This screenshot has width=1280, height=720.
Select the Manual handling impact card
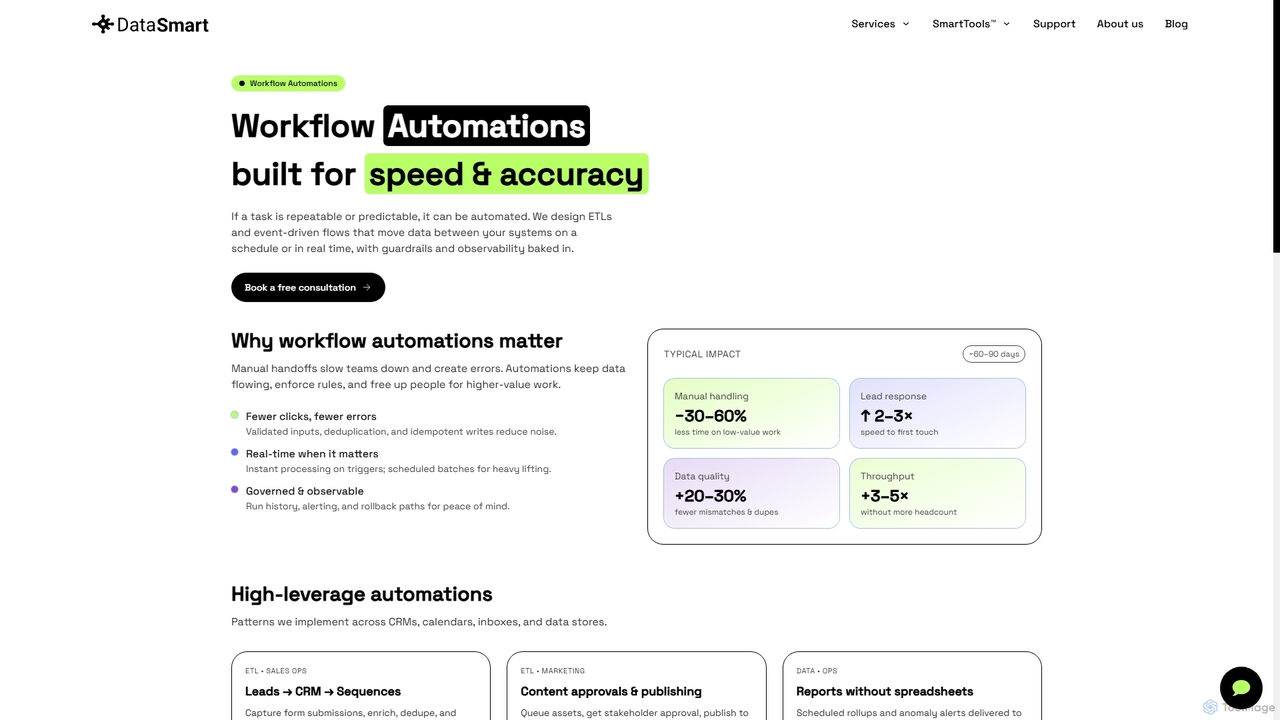point(751,413)
